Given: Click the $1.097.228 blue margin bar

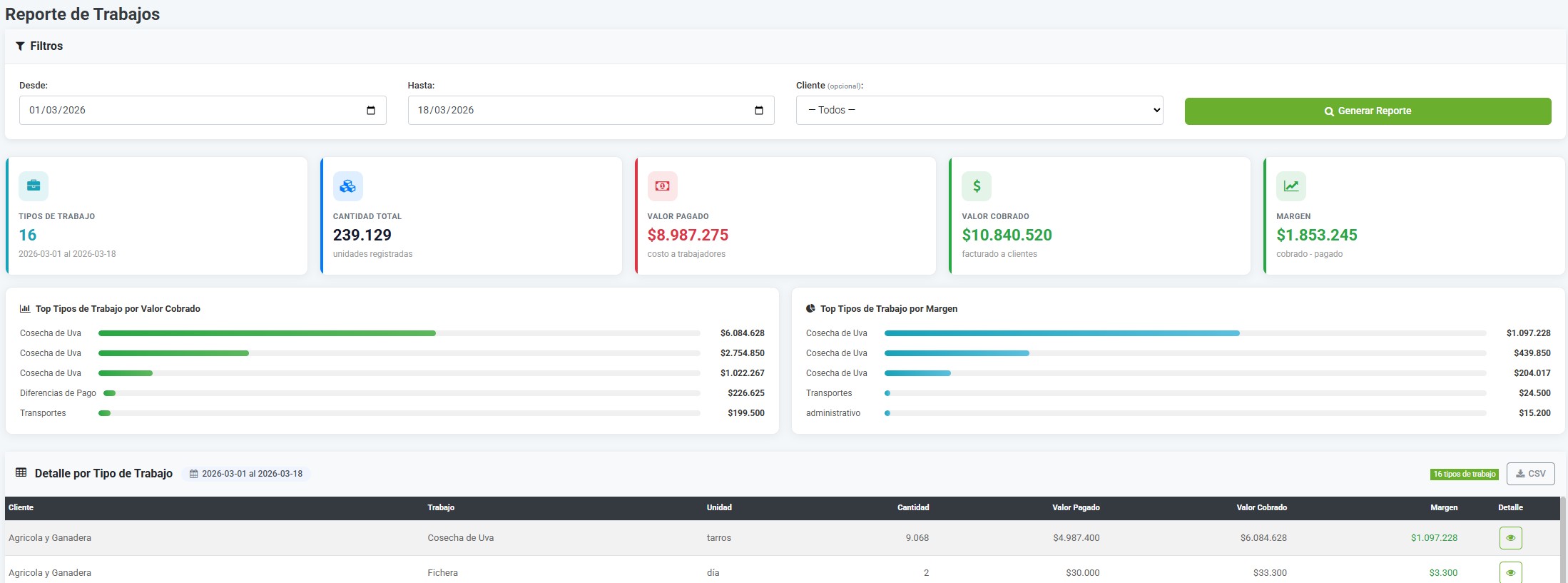Looking at the screenshot, I should (1062, 333).
